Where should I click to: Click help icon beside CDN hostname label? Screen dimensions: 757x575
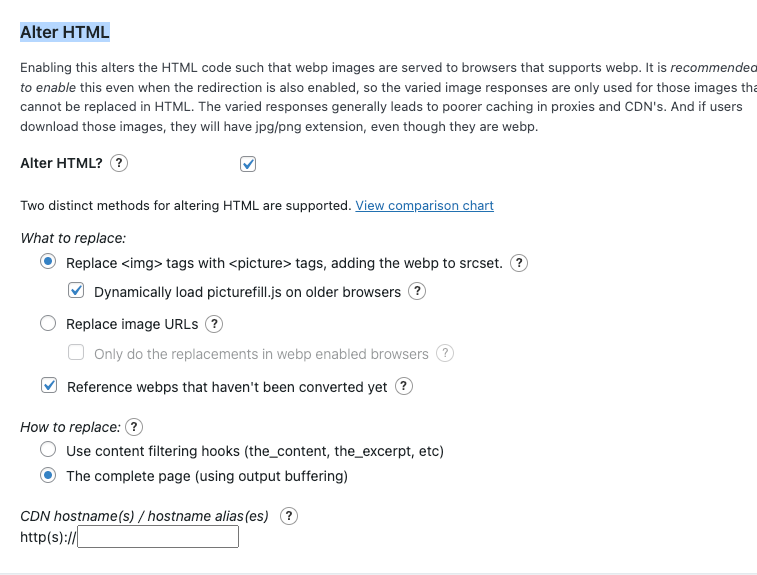pyautogui.click(x=289, y=516)
